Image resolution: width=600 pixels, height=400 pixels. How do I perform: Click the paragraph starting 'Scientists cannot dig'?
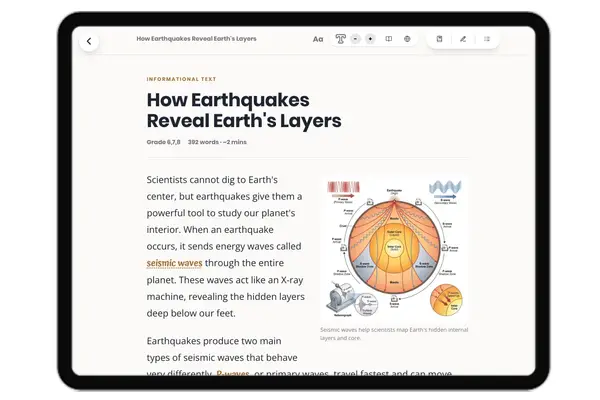click(x=226, y=247)
